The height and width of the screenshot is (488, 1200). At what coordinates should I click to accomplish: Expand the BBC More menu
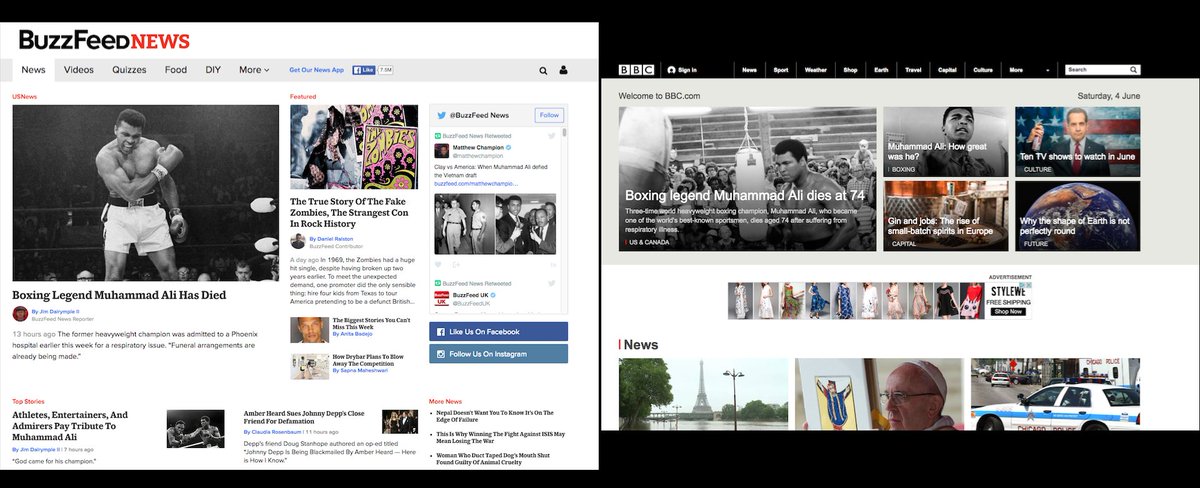(1029, 70)
